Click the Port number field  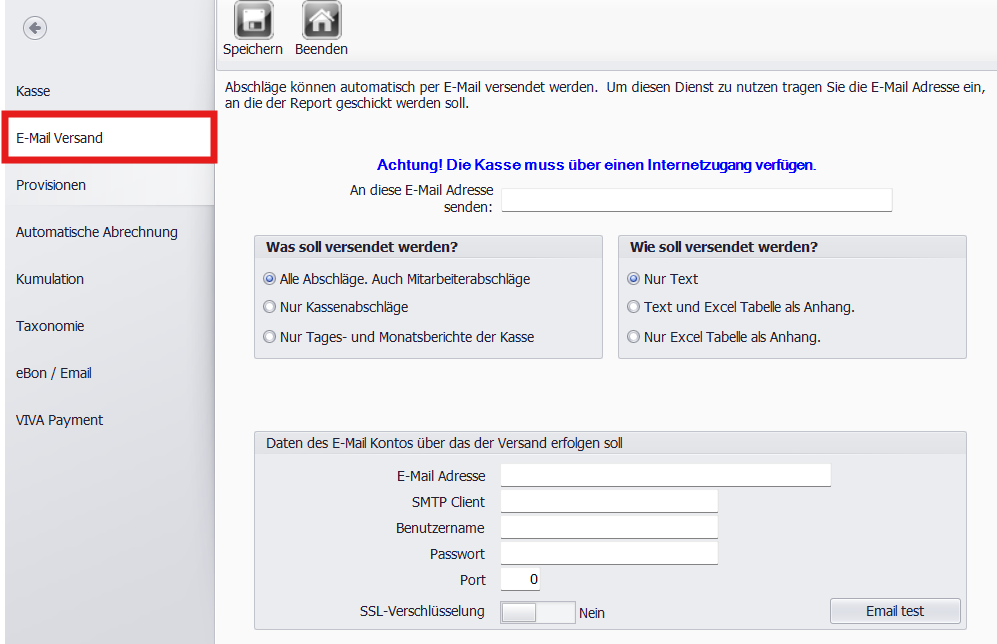[x=521, y=579]
